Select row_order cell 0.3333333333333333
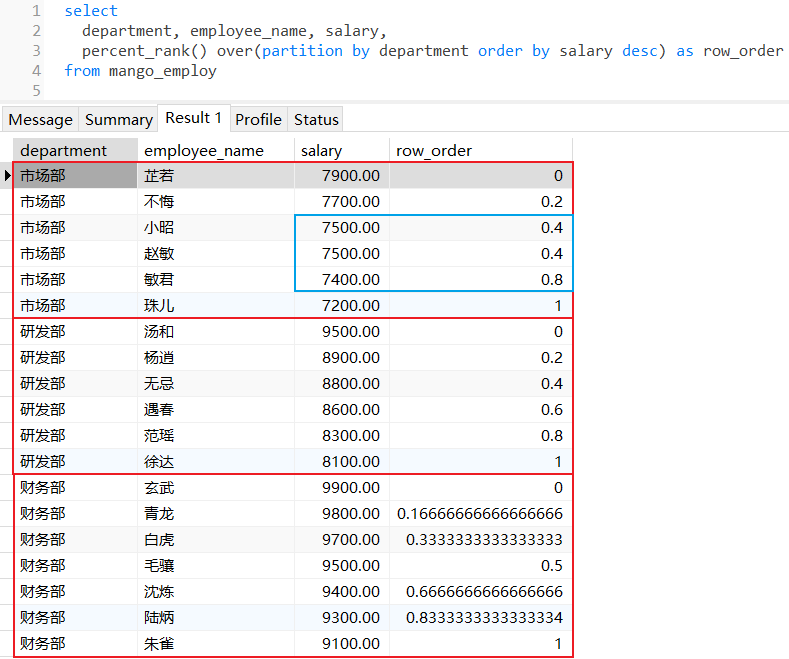 click(481, 540)
